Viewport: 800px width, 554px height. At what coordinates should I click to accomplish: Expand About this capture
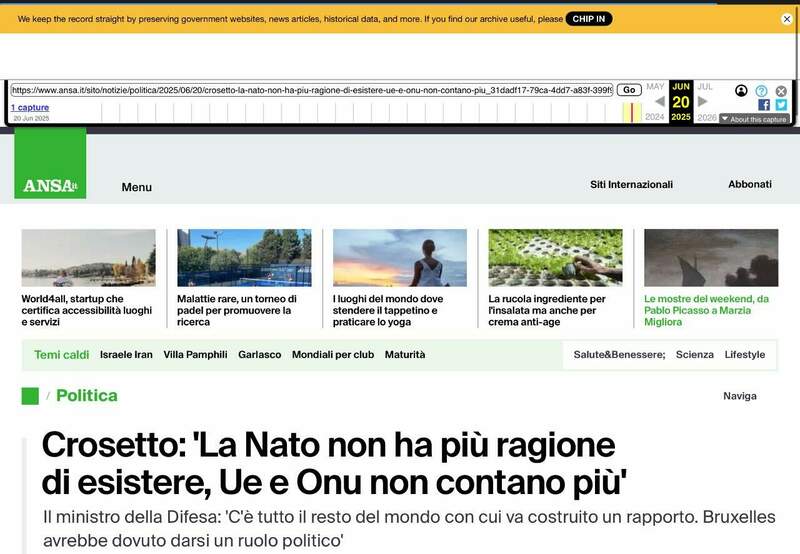(754, 119)
